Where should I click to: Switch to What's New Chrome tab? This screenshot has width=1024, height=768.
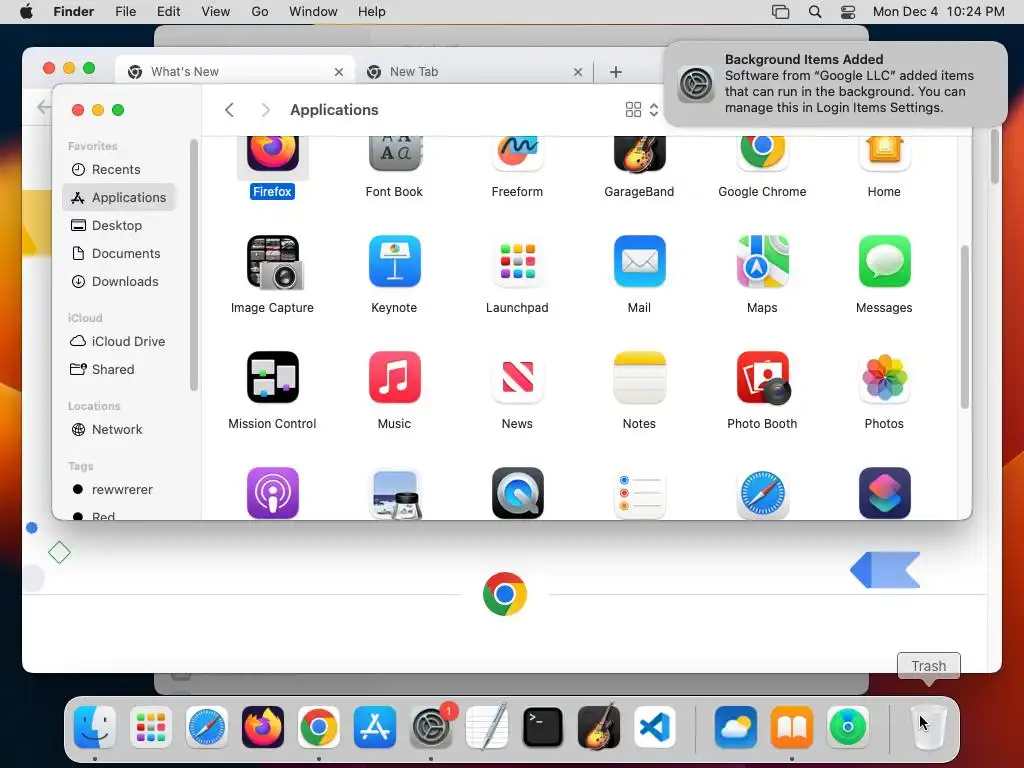[234, 72]
